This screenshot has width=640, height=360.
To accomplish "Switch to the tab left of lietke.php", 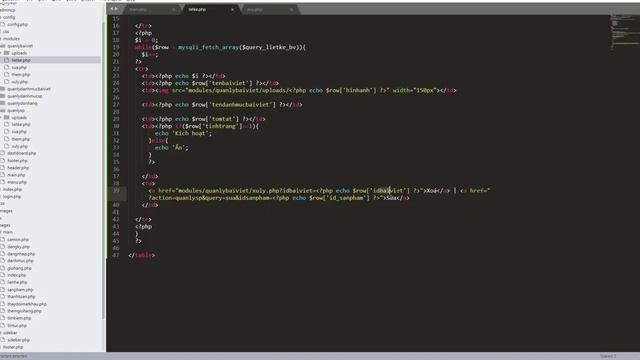I will coord(152,9).
